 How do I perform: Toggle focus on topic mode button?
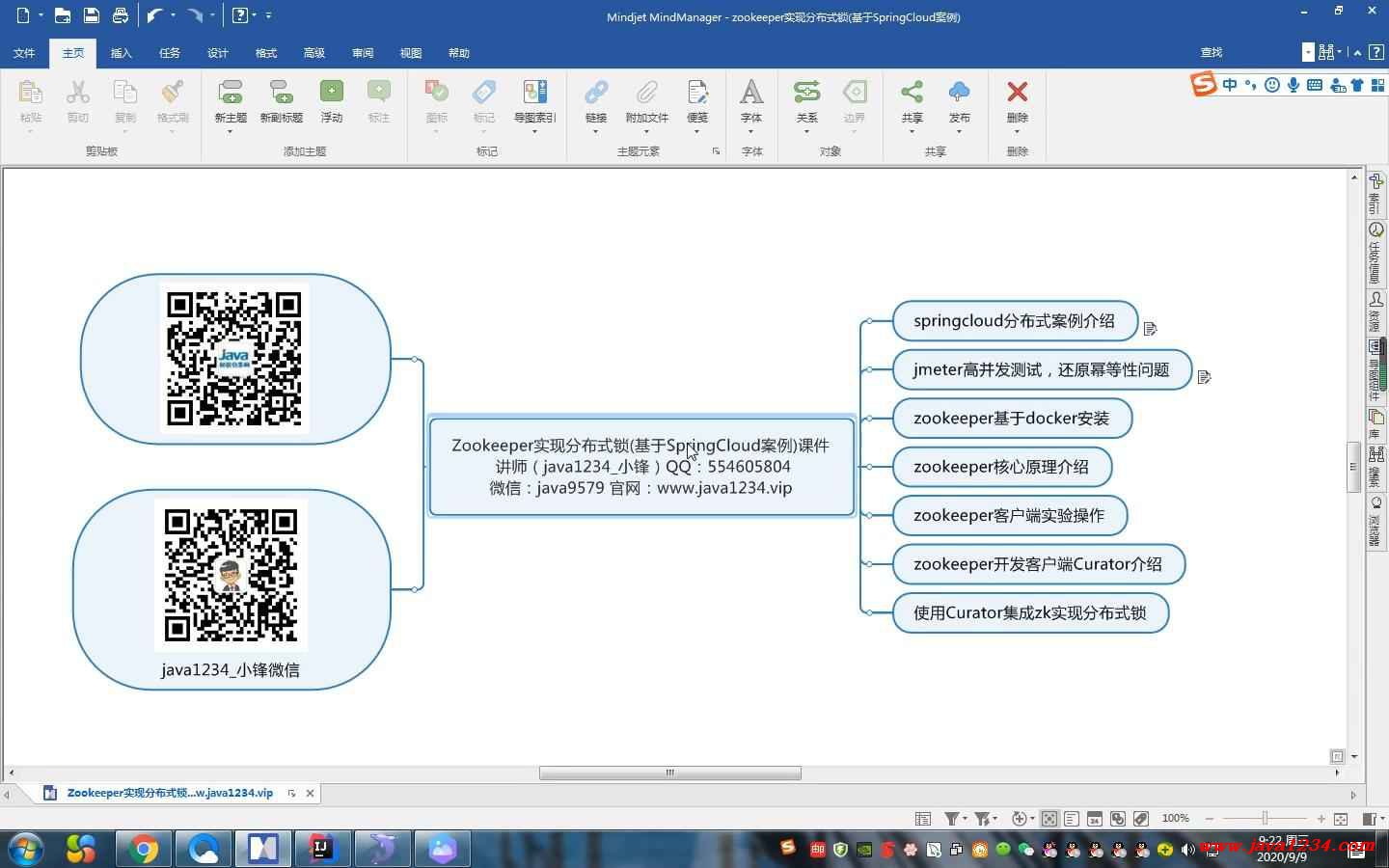1049,818
